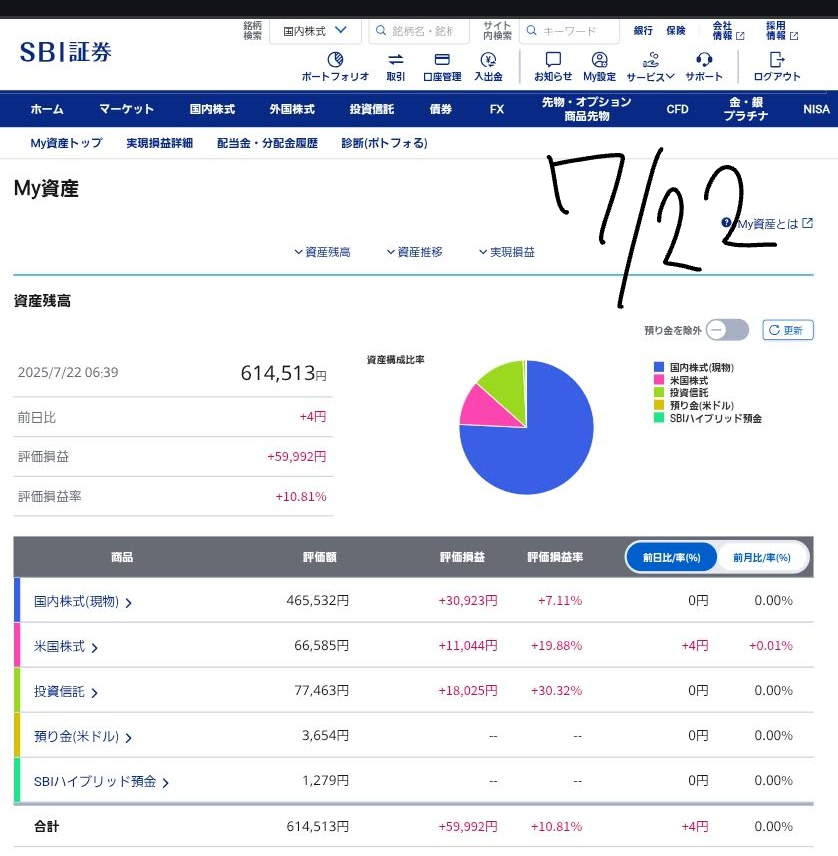Image resolution: width=838 pixels, height=856 pixels.
Task: Open 国内株式 navigation menu
Action: (x=212, y=109)
